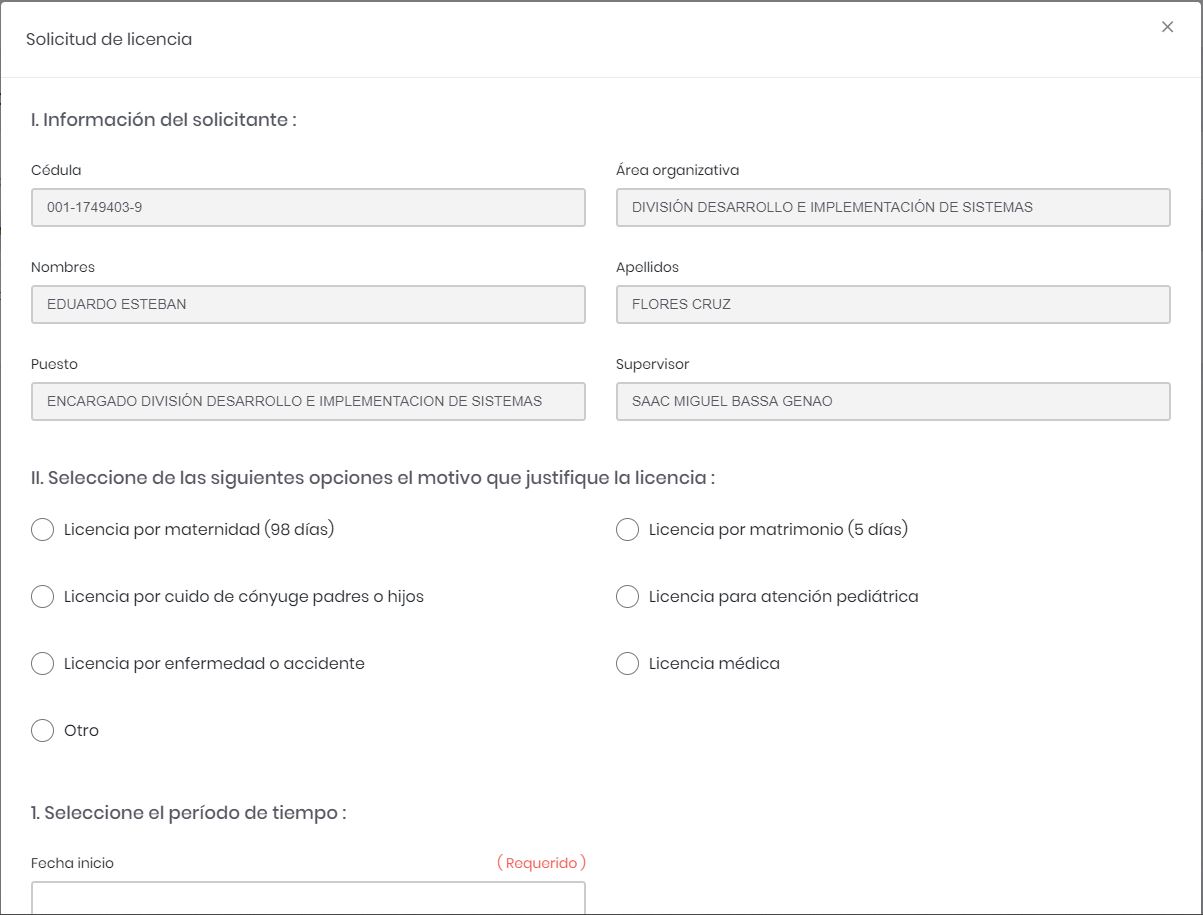This screenshot has height=915, width=1203.
Task: Pick Licencia para atención pediátrica
Action: 628,597
